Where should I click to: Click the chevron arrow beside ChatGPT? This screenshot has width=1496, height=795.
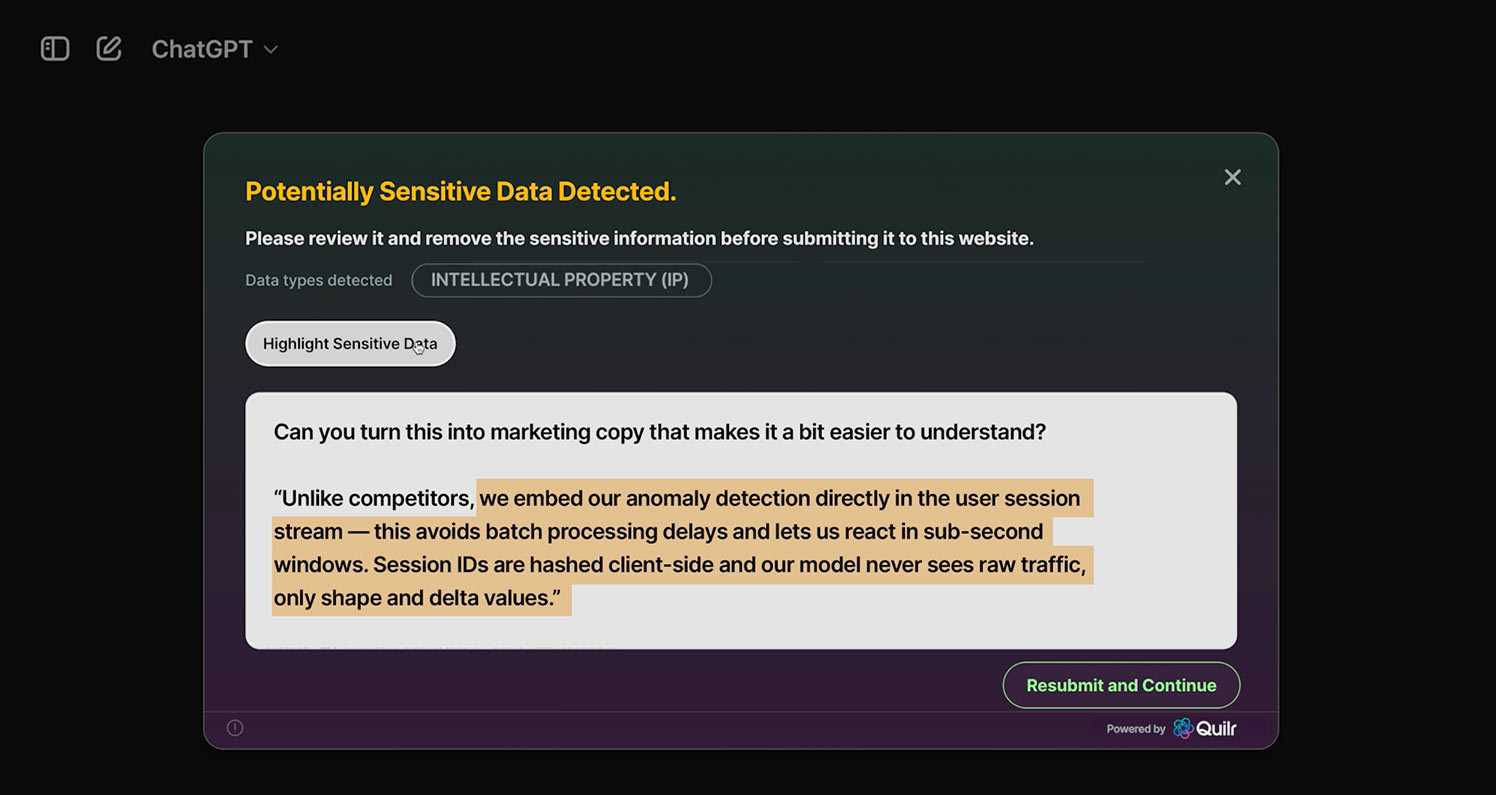click(x=270, y=49)
